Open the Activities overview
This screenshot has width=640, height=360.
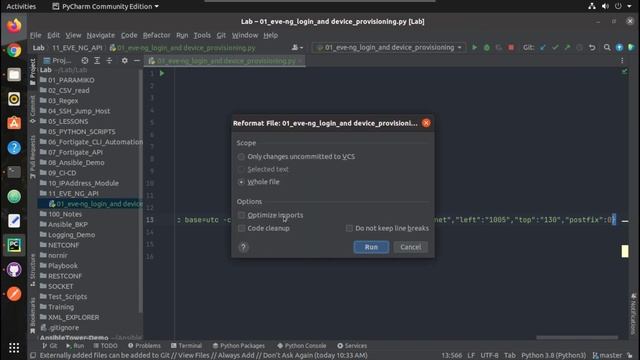tap(21, 6)
